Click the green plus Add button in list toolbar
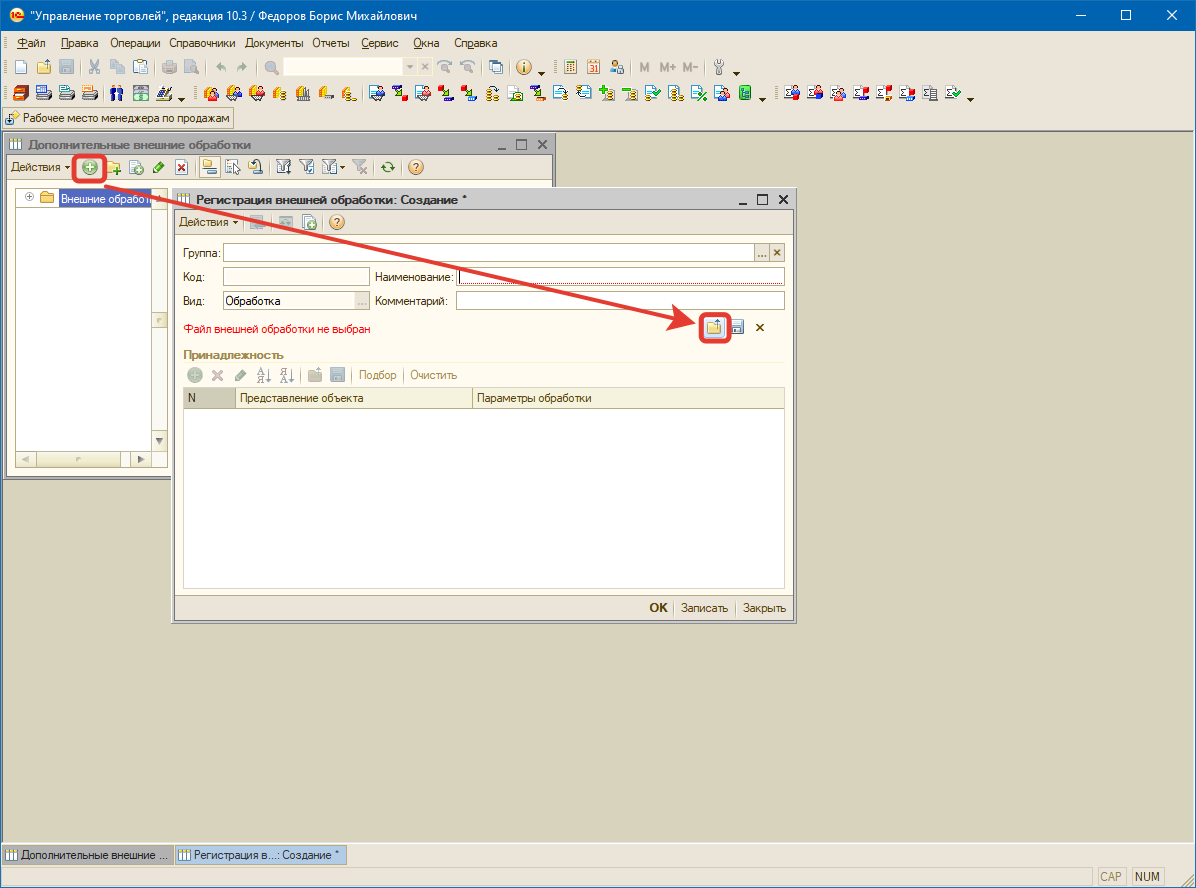Screen dimensions: 1196x888 click(x=90, y=168)
